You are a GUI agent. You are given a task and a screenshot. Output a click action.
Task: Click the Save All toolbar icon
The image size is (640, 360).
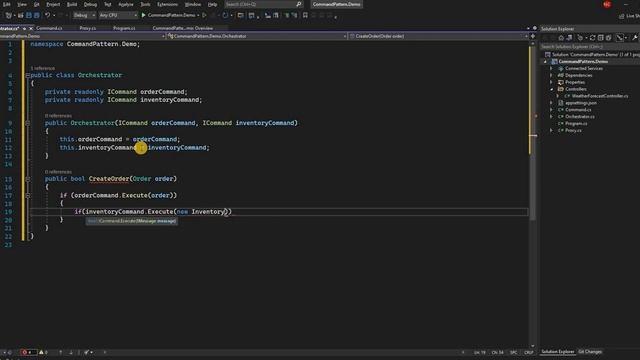point(36,16)
